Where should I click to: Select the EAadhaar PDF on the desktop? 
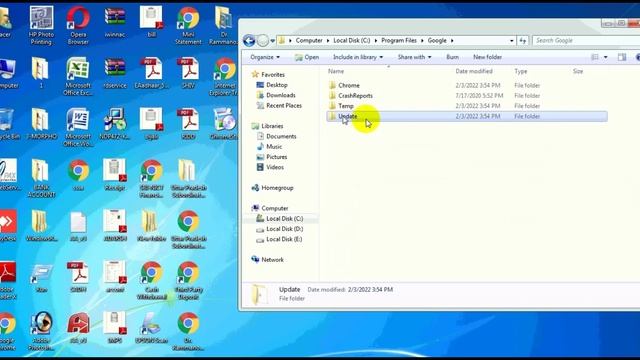click(151, 73)
